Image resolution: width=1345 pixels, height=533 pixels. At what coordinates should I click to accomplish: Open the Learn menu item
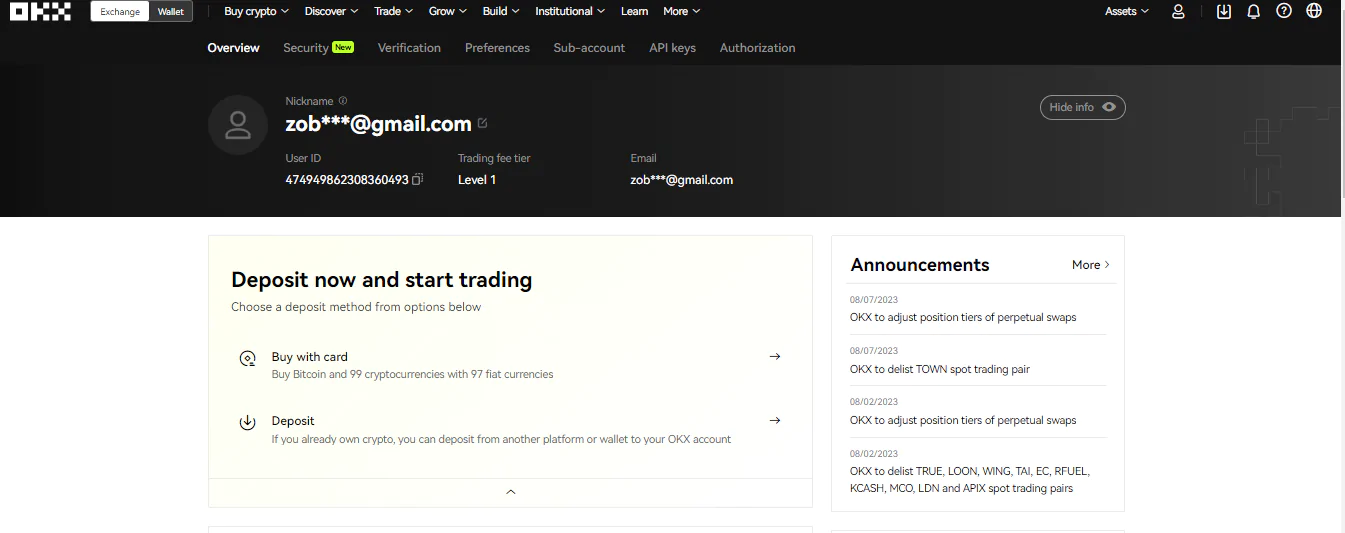pyautogui.click(x=634, y=11)
